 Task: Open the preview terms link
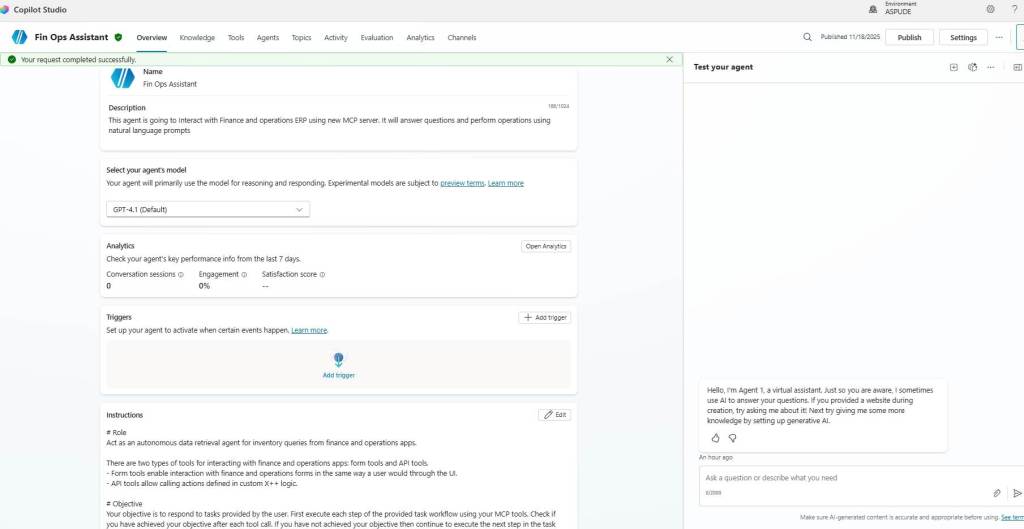[461, 183]
